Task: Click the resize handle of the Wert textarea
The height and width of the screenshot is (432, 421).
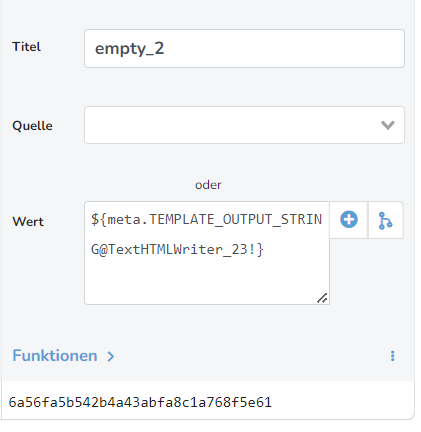Action: pos(322,298)
